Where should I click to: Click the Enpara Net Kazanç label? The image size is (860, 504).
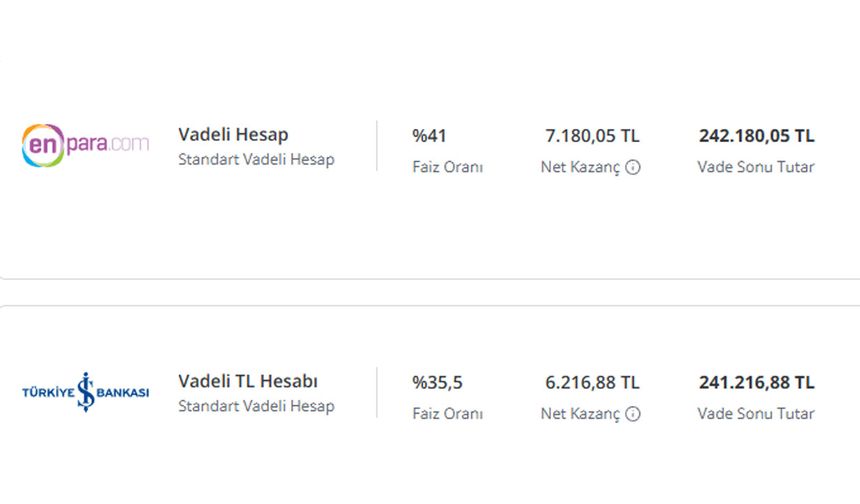point(580,167)
